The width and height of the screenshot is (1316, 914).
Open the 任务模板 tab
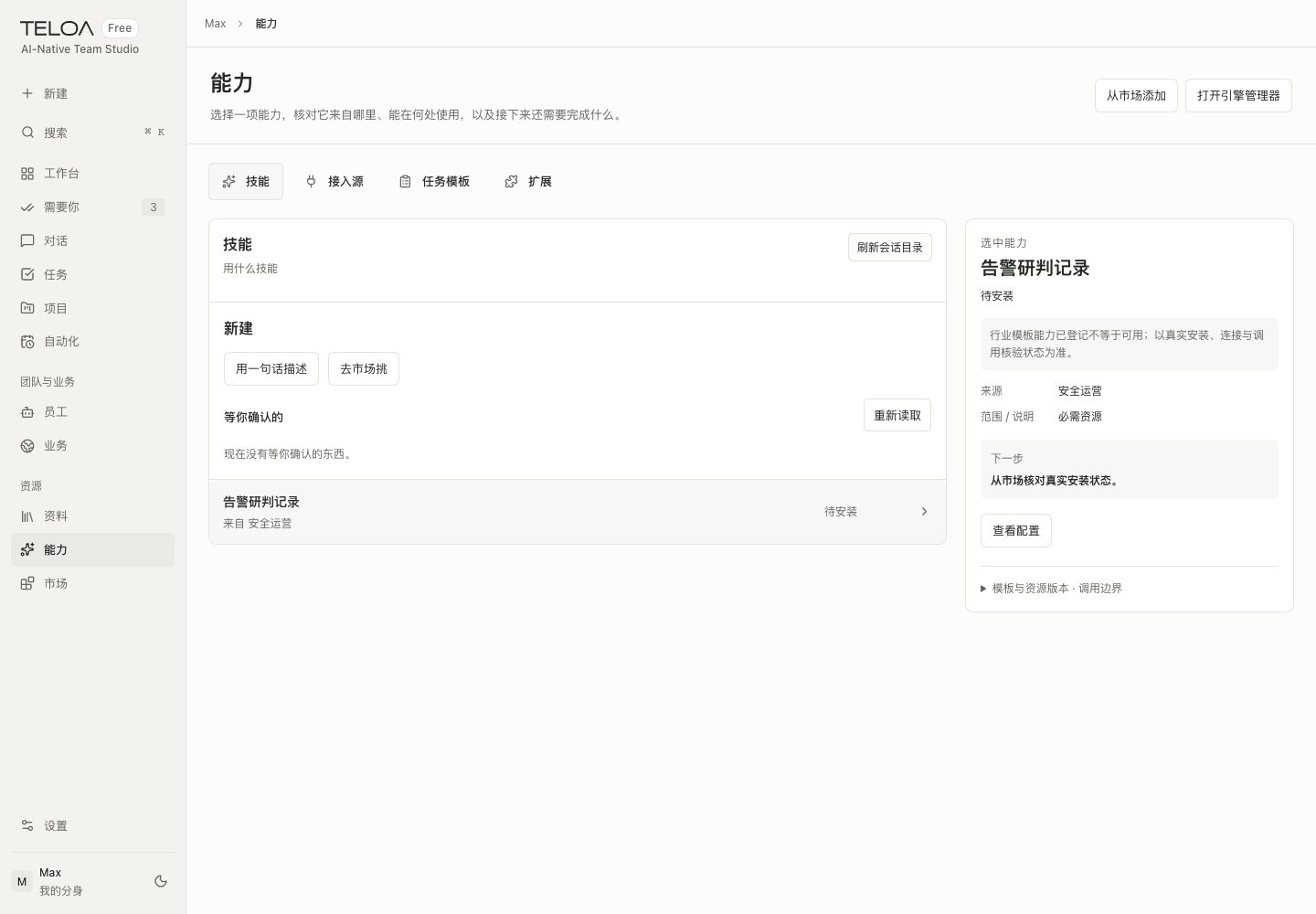(435, 182)
